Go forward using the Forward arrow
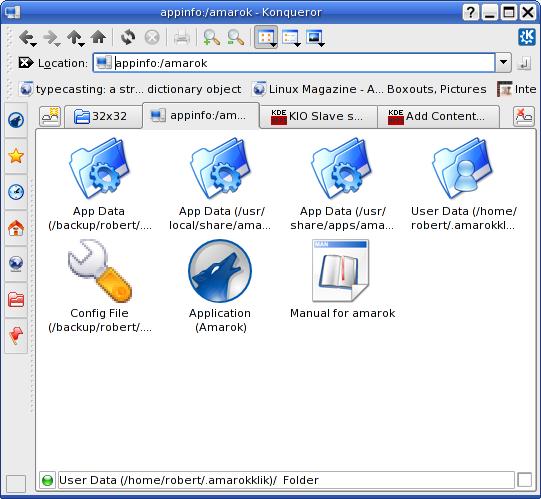Screen dimensions: 541x499 pos(50,37)
